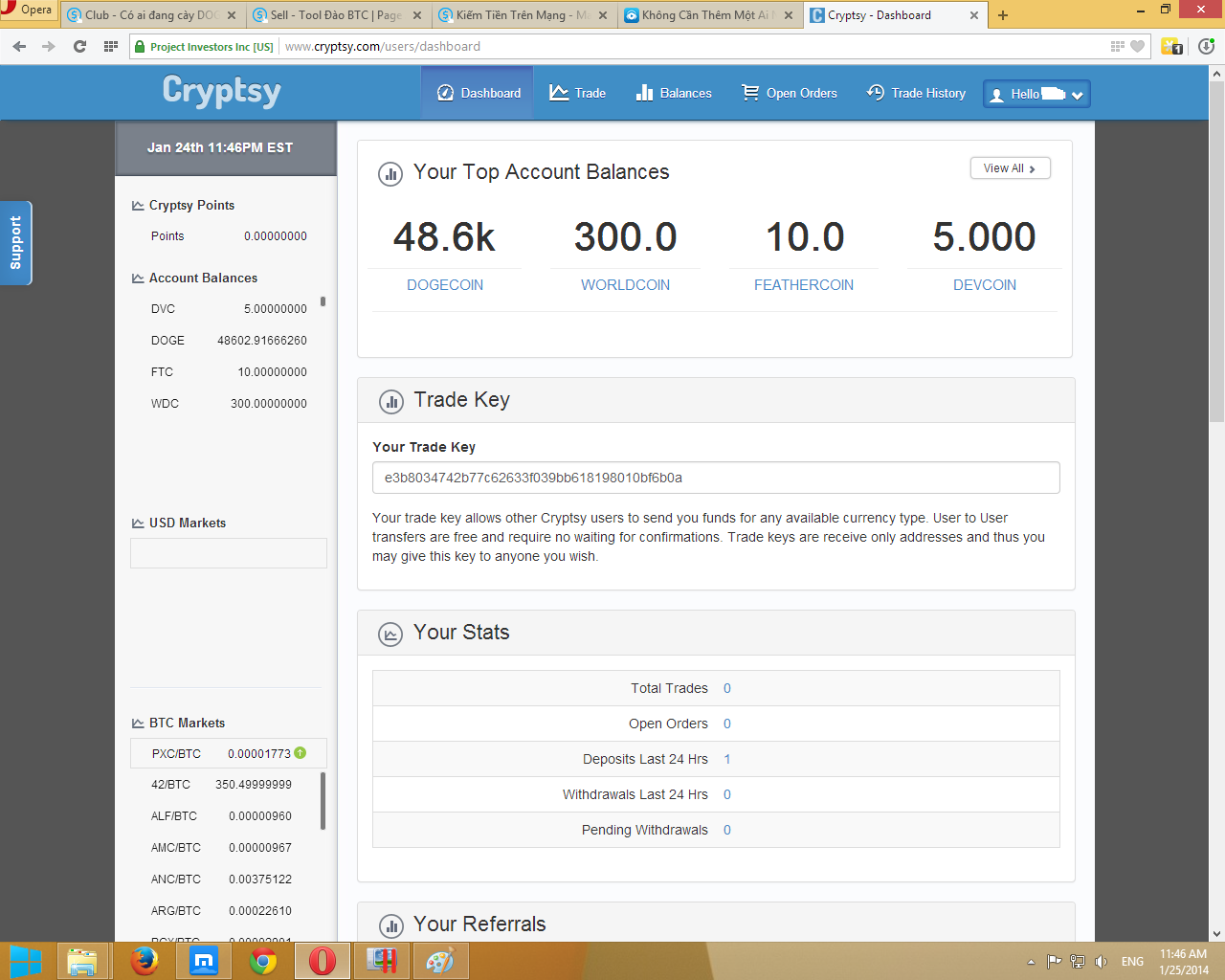This screenshot has width=1225, height=980.
Task: Open the WORLDCOIN balance link
Action: click(x=625, y=285)
